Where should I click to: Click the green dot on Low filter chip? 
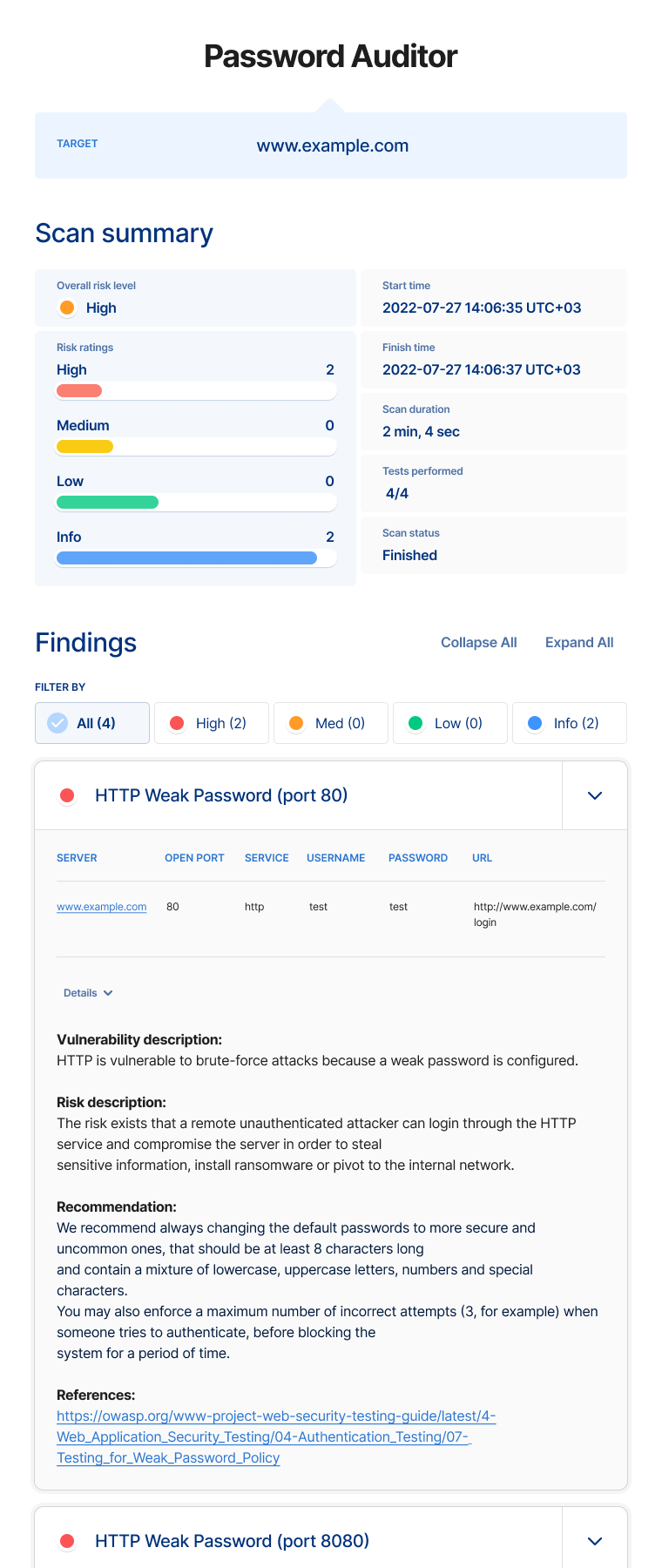tap(415, 723)
